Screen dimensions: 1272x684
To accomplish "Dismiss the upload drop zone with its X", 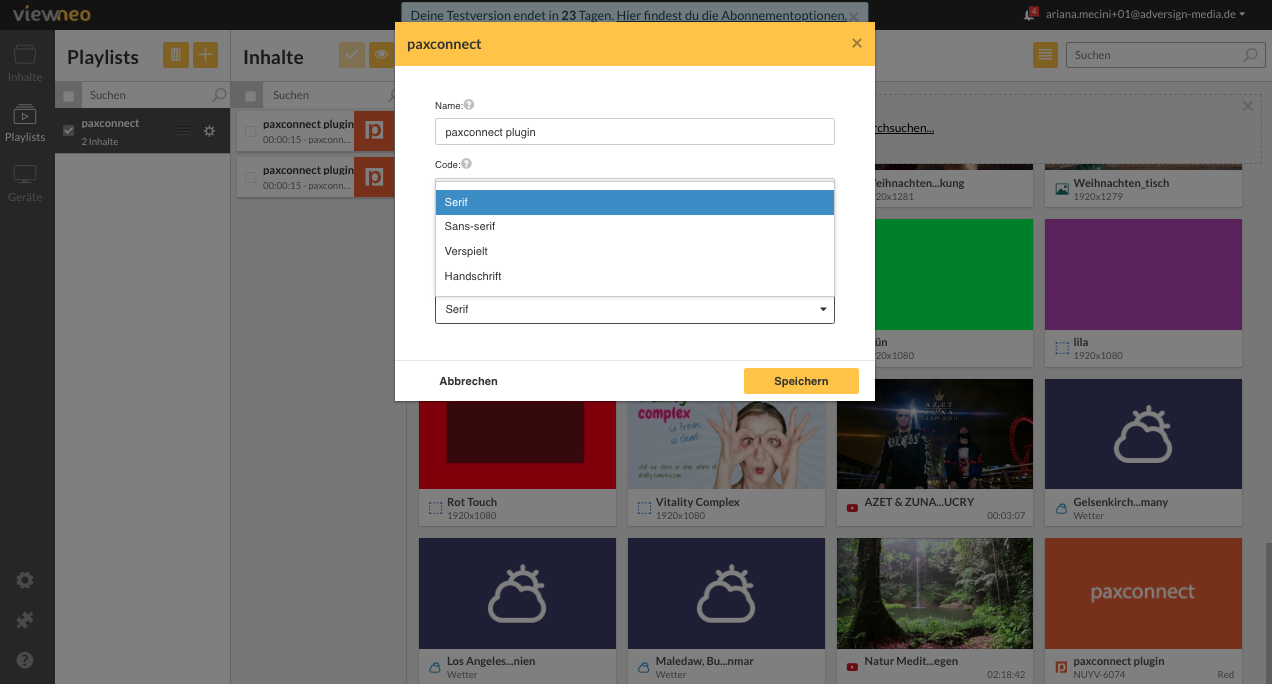I will coord(1247,106).
